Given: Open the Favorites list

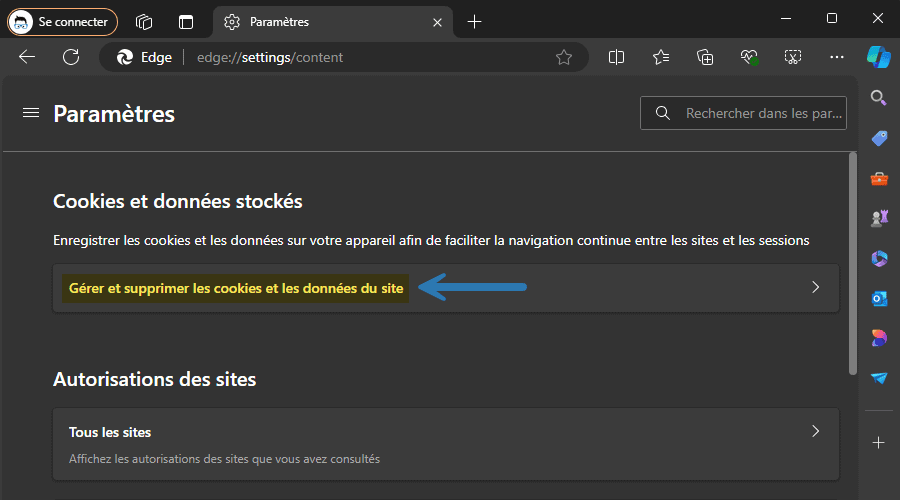Looking at the screenshot, I should pos(661,57).
